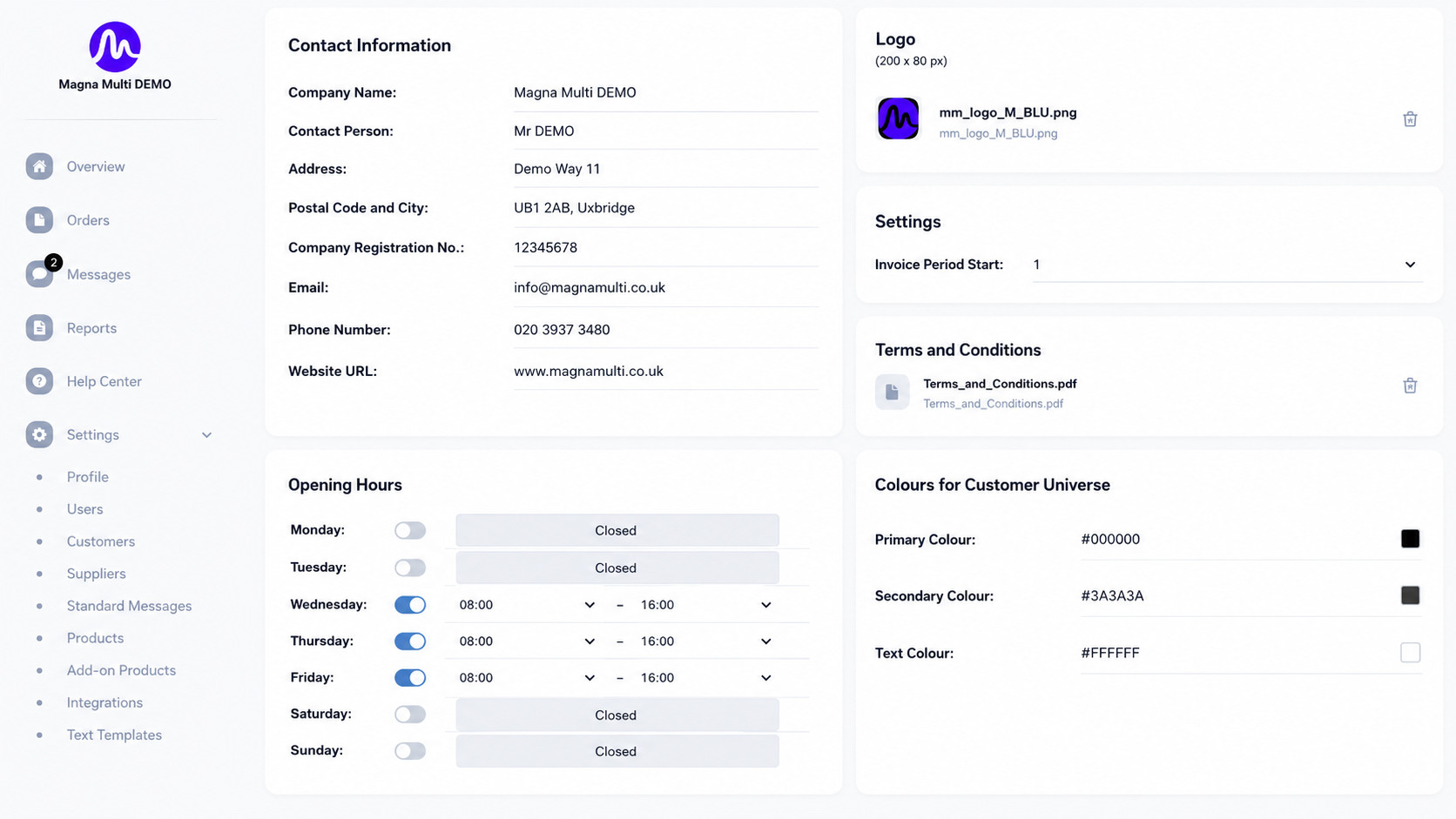Screen dimensions: 1456x819
Task: Enable Saturday opening hours toggle
Action: tap(410, 715)
